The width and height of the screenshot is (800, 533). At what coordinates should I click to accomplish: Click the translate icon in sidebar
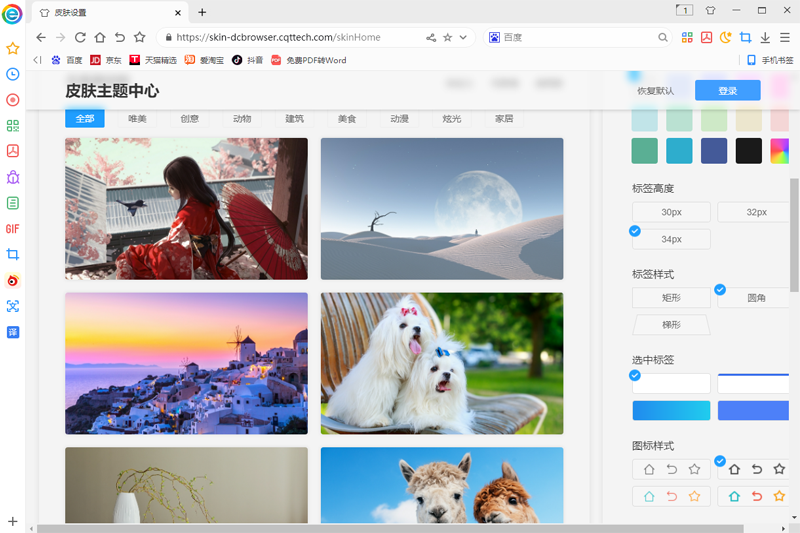click(12, 332)
